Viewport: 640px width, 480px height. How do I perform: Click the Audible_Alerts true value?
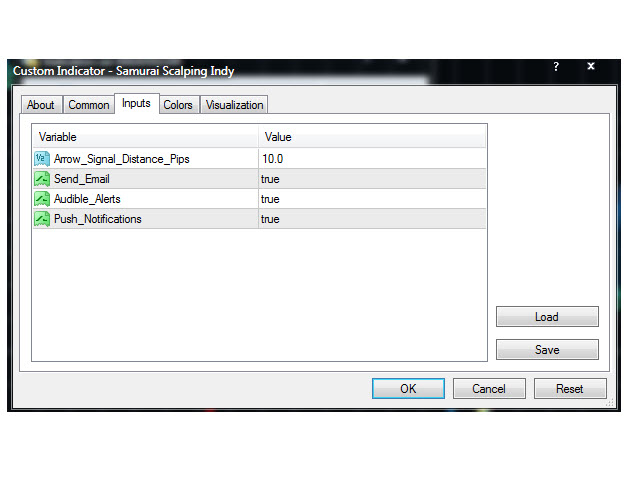pos(372,199)
